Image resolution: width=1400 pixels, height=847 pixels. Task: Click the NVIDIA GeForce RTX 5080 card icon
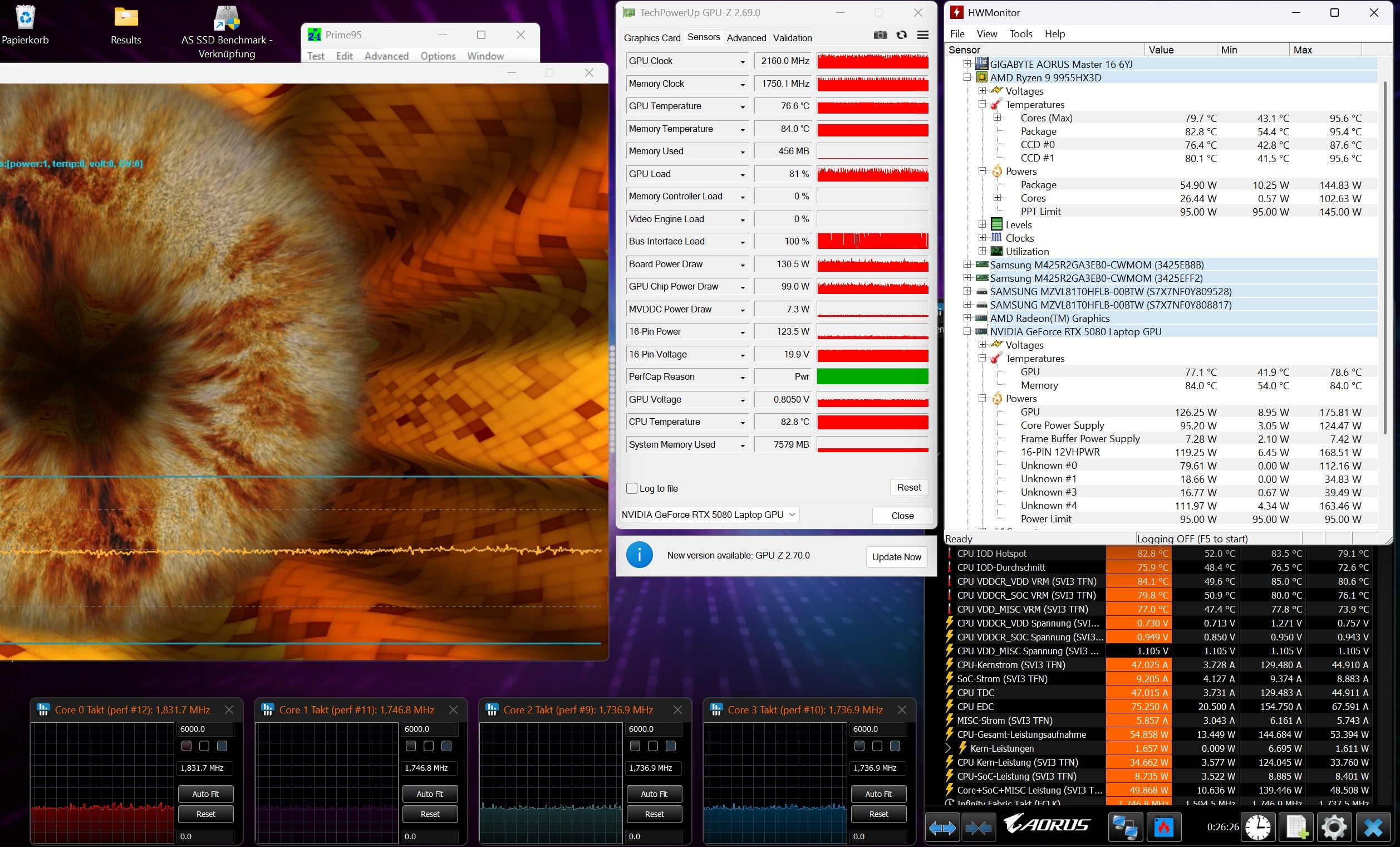point(982,331)
